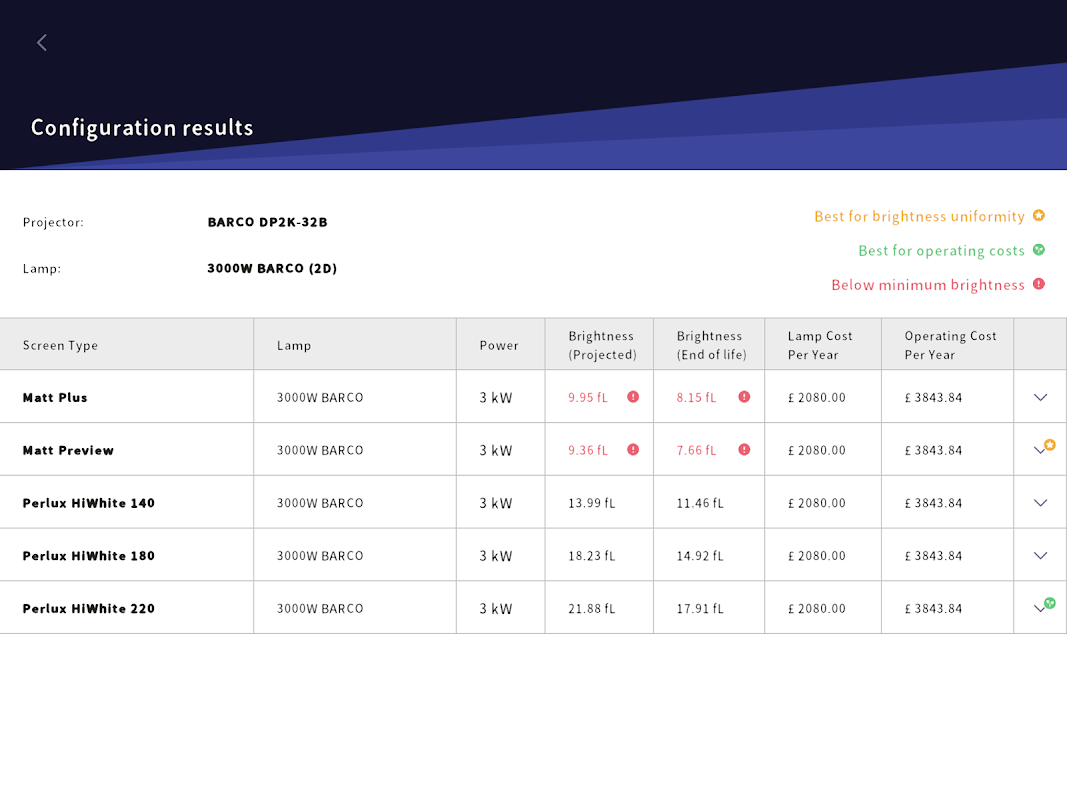Click the 'Configuration results' page title

[x=142, y=128]
